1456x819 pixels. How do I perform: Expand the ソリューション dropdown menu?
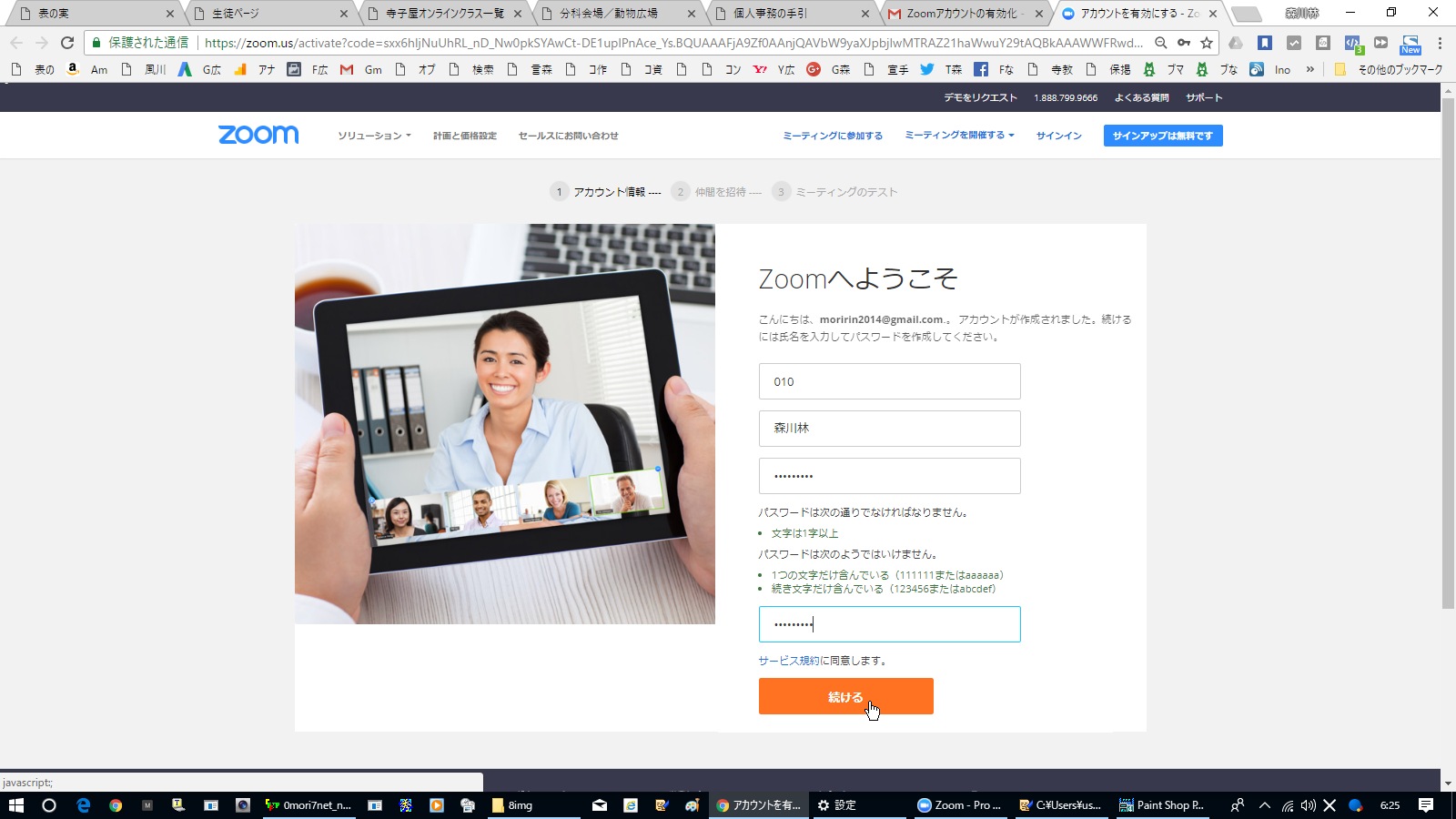tap(374, 136)
